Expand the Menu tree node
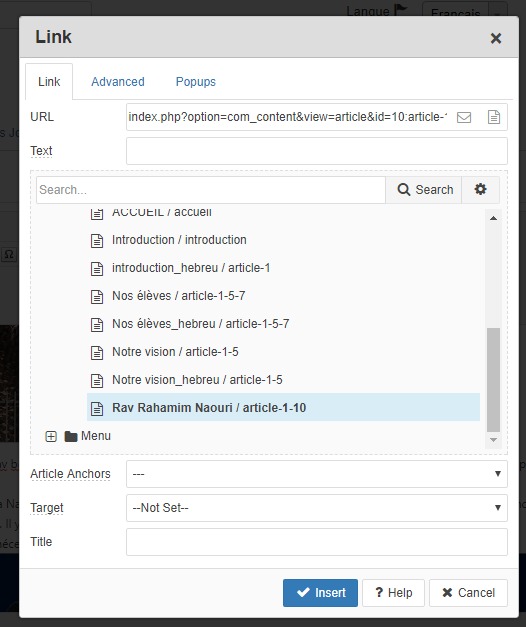 51,436
